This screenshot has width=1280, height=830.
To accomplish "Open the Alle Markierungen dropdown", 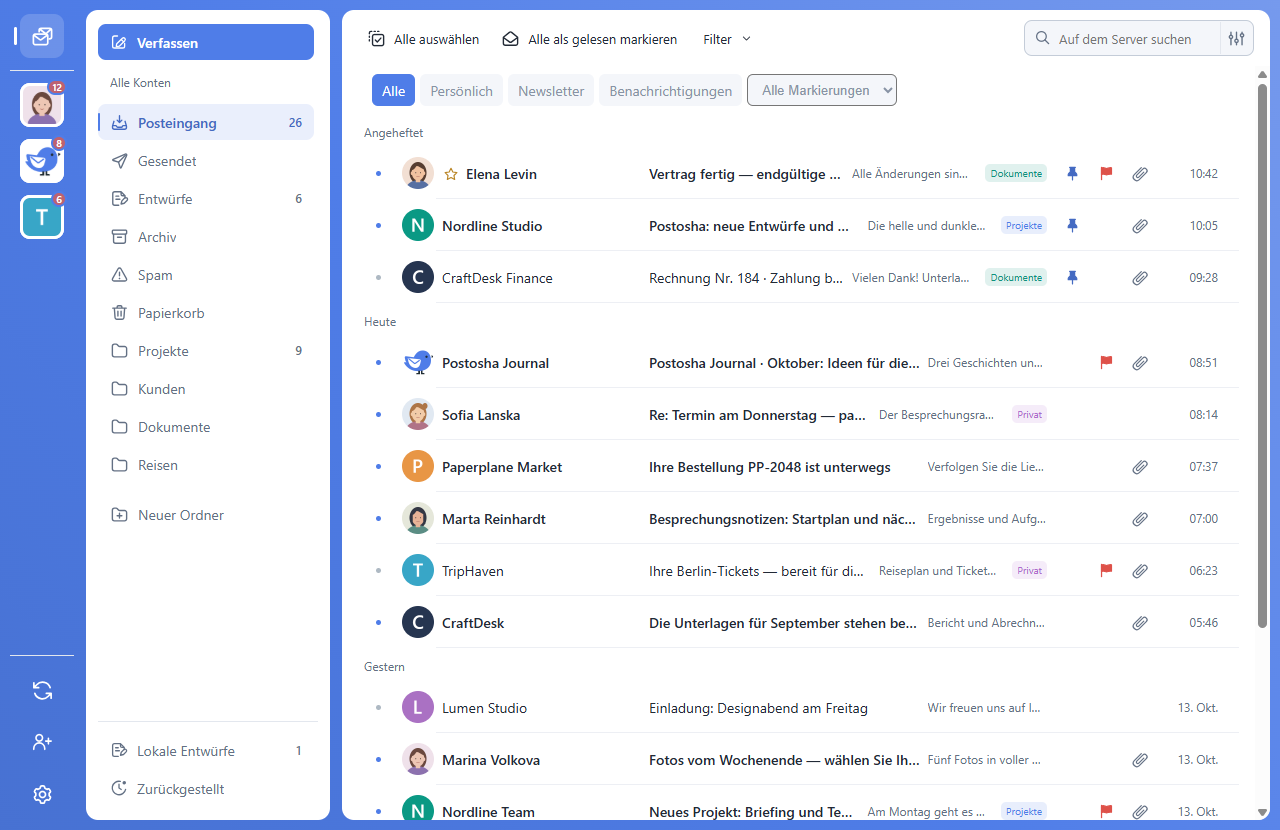I will point(822,90).
